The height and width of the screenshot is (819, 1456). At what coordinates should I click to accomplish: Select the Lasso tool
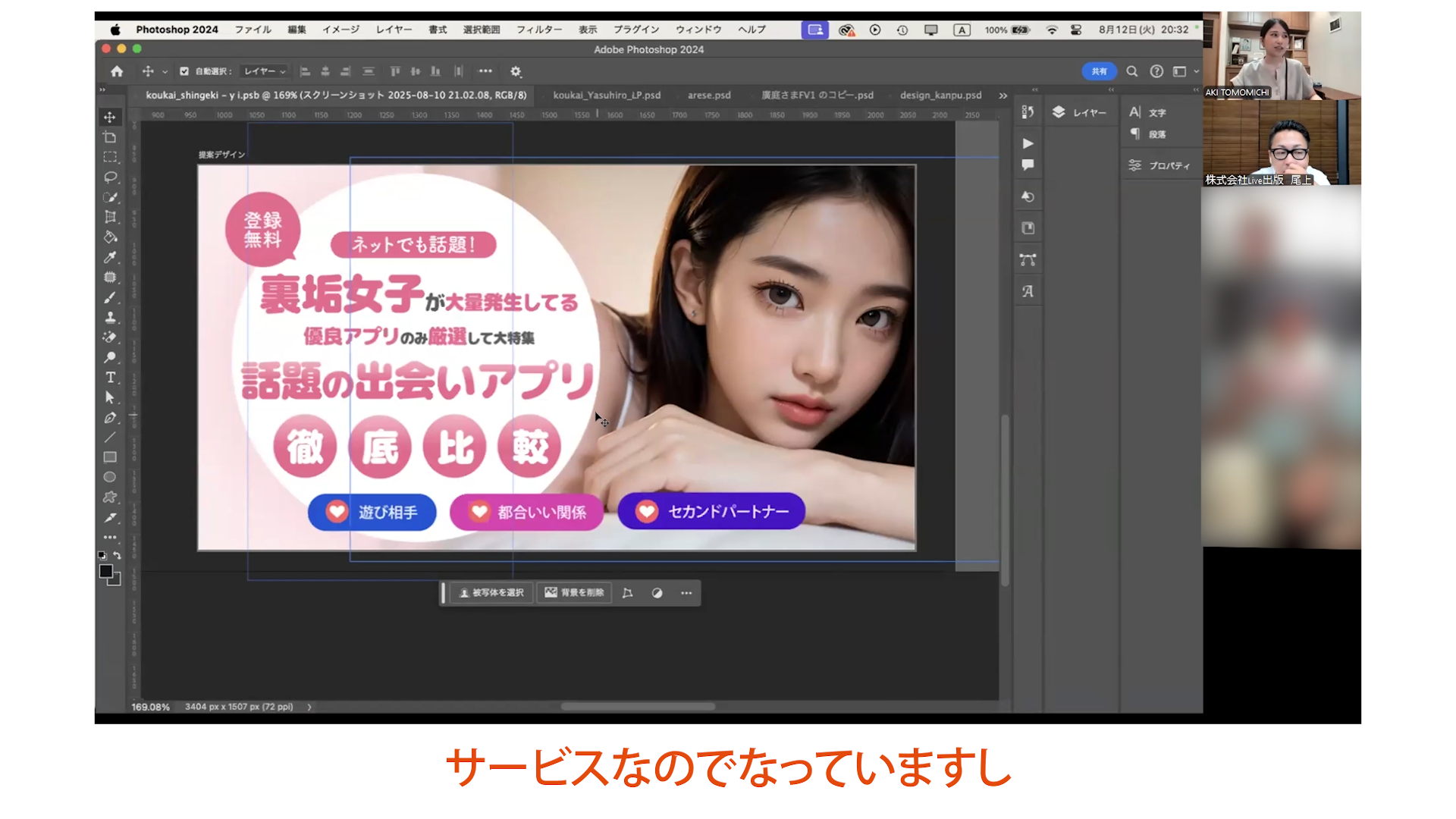[x=110, y=177]
